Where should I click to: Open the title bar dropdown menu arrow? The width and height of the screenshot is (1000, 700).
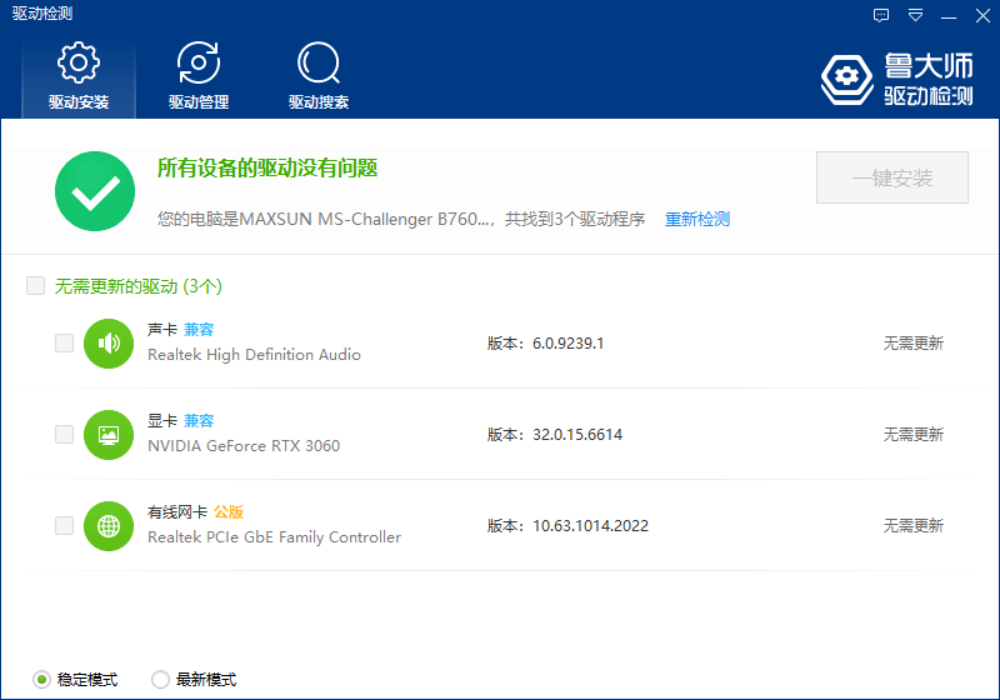(915, 15)
